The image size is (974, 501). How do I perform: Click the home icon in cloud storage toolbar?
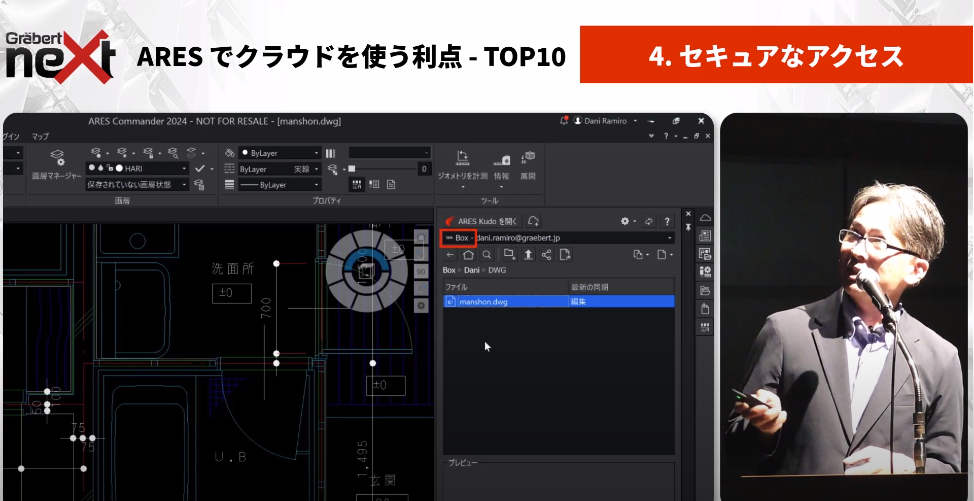(x=468, y=255)
